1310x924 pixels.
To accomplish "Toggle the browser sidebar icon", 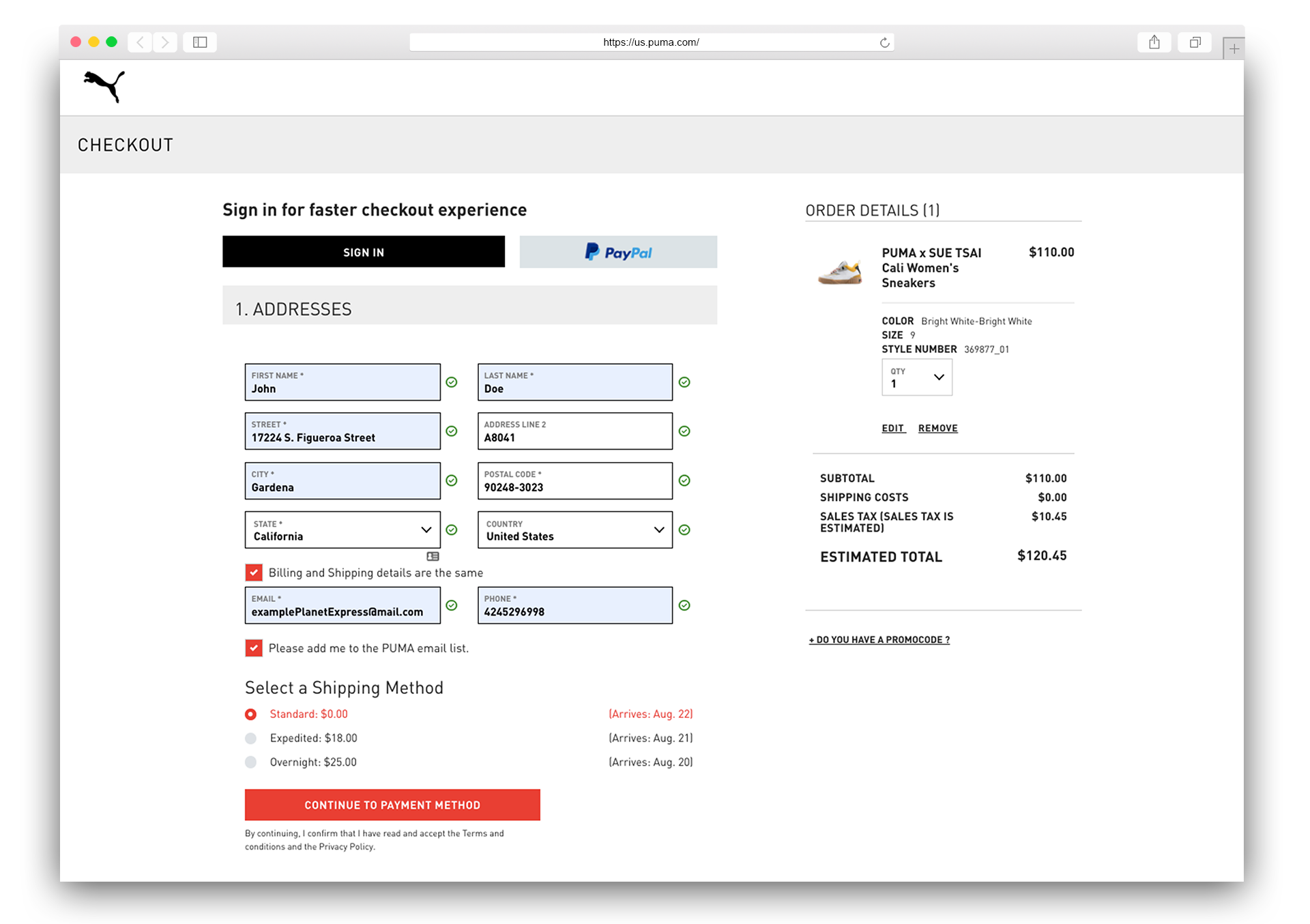I will (x=200, y=42).
